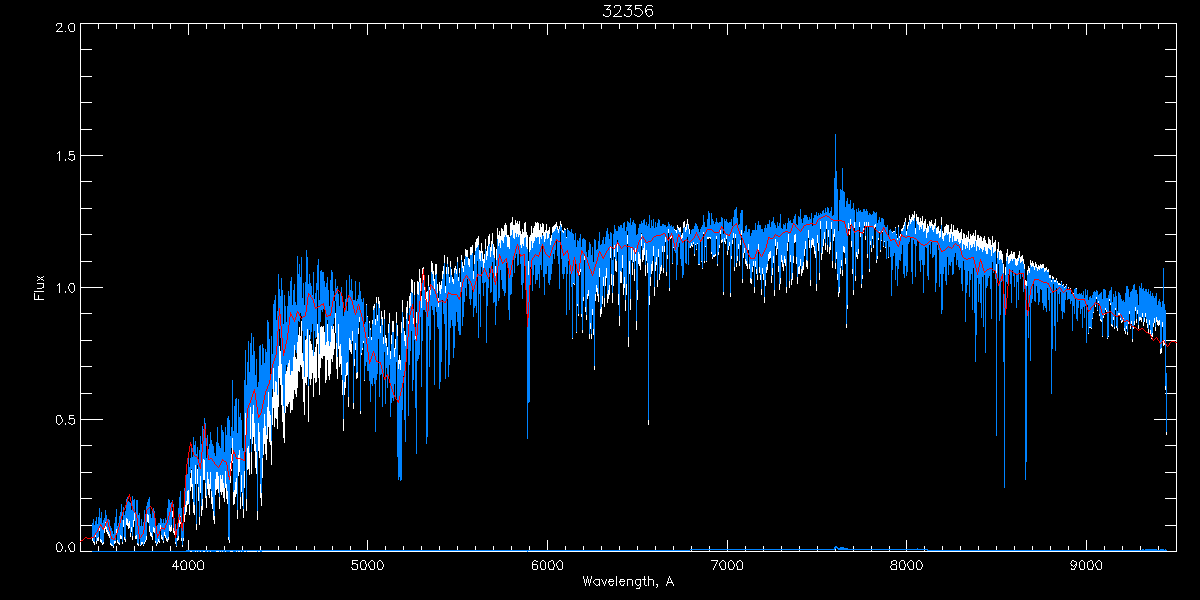1200x600 pixels.
Task: Select the 5000 wavelength tick label
Action: (367, 564)
